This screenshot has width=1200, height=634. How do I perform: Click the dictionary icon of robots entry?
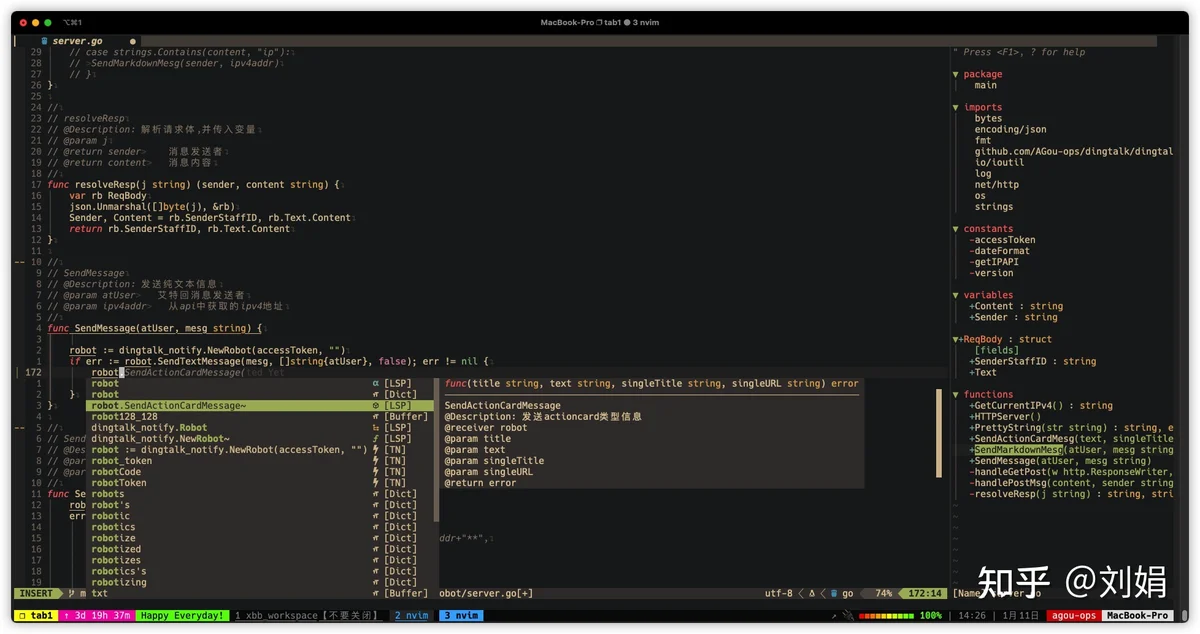375,493
